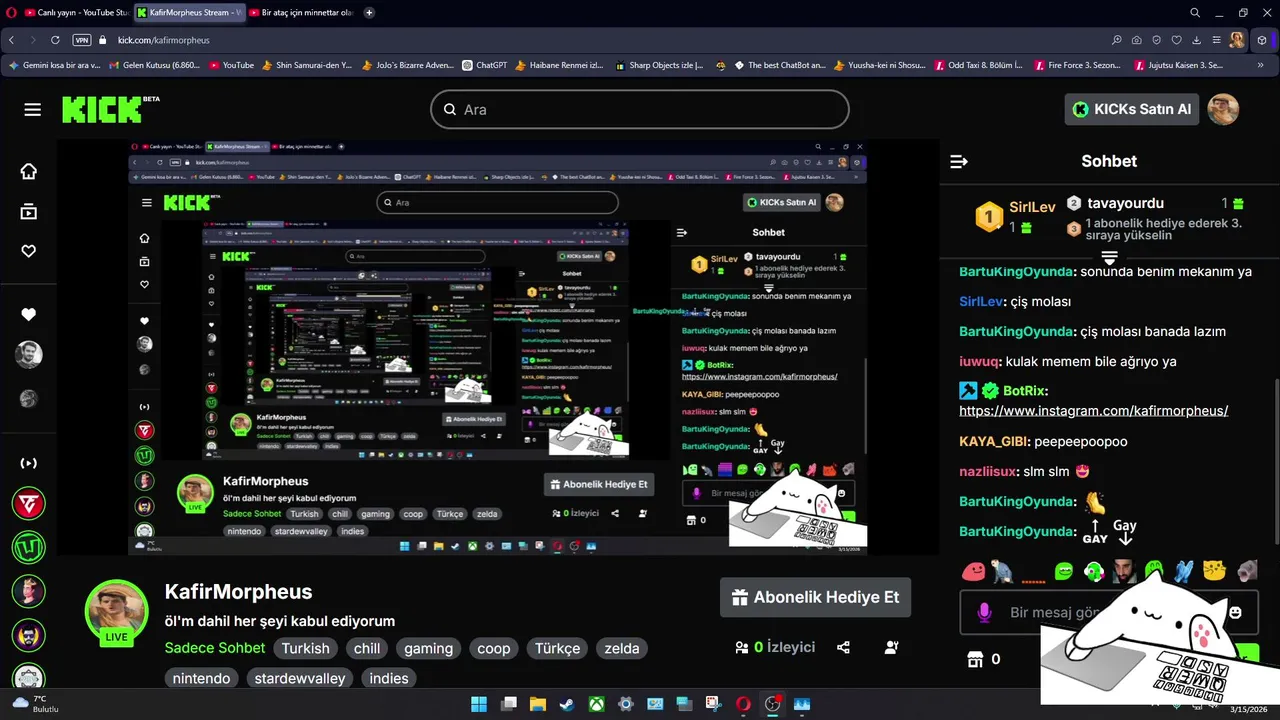Open the red V channel avatar in the sidebar
Screen dimensions: 1280x720
pos(29,504)
